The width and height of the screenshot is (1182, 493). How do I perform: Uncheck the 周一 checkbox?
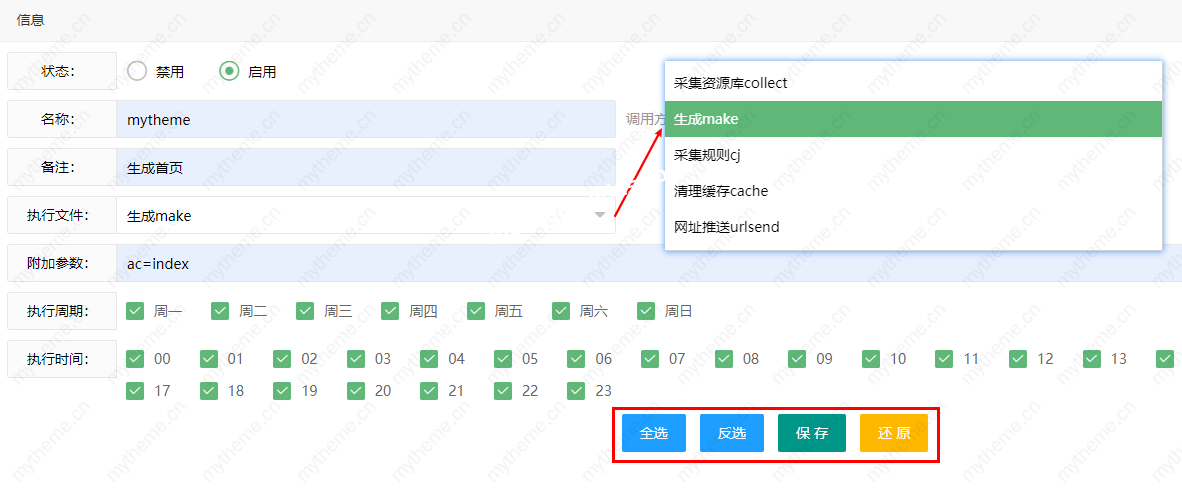point(135,311)
